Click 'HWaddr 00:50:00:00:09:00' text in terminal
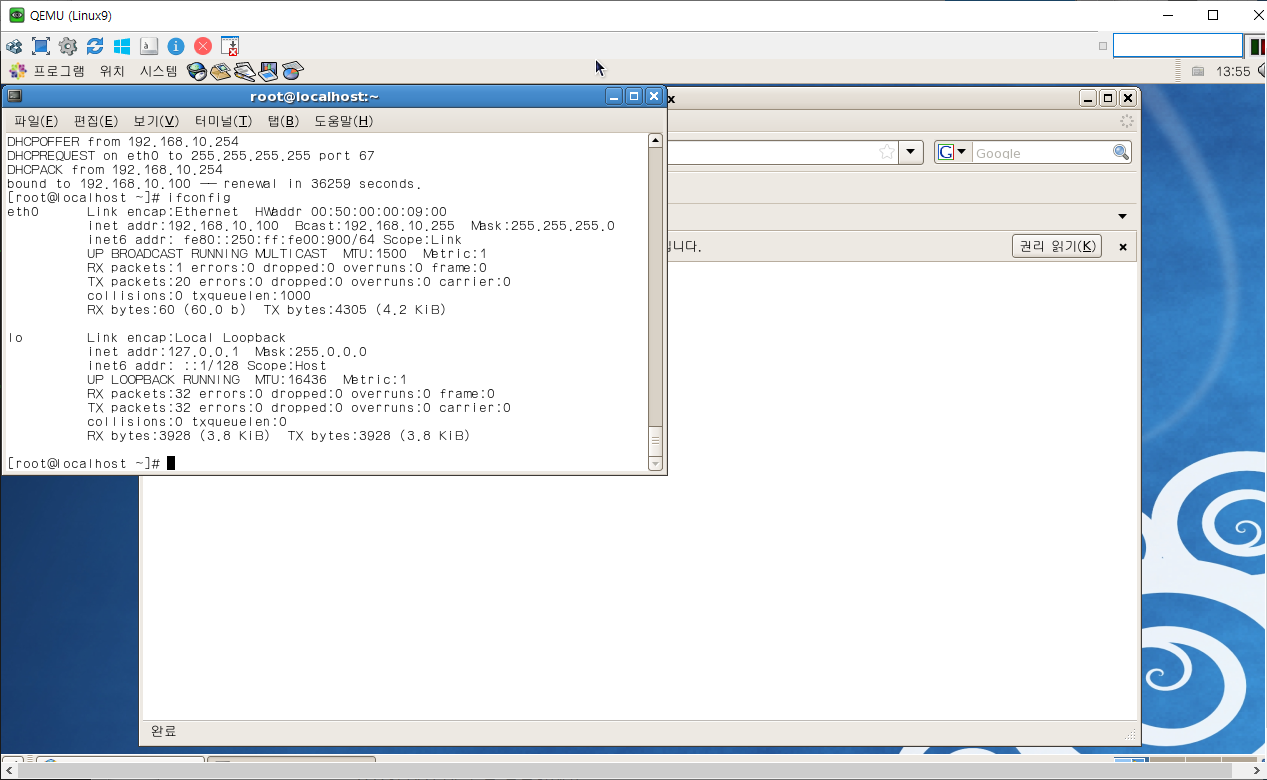Viewport: 1267px width, 780px height. pos(351,212)
